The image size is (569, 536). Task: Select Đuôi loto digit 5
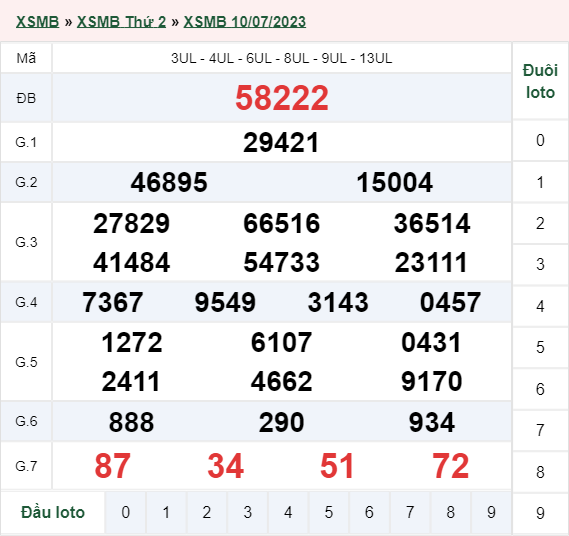point(540,347)
